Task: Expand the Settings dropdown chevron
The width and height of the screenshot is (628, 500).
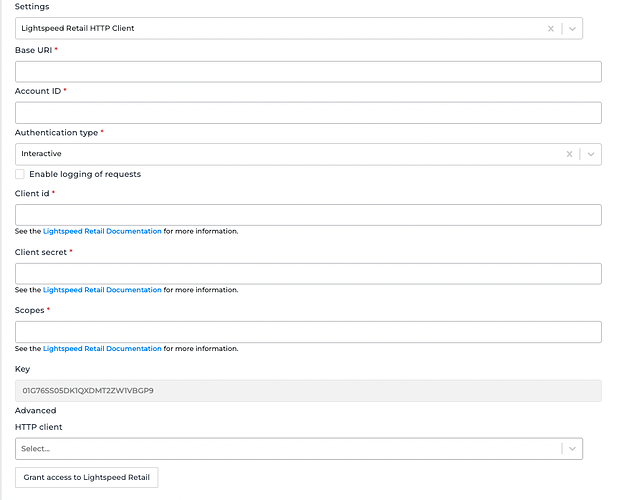Action: [x=572, y=29]
